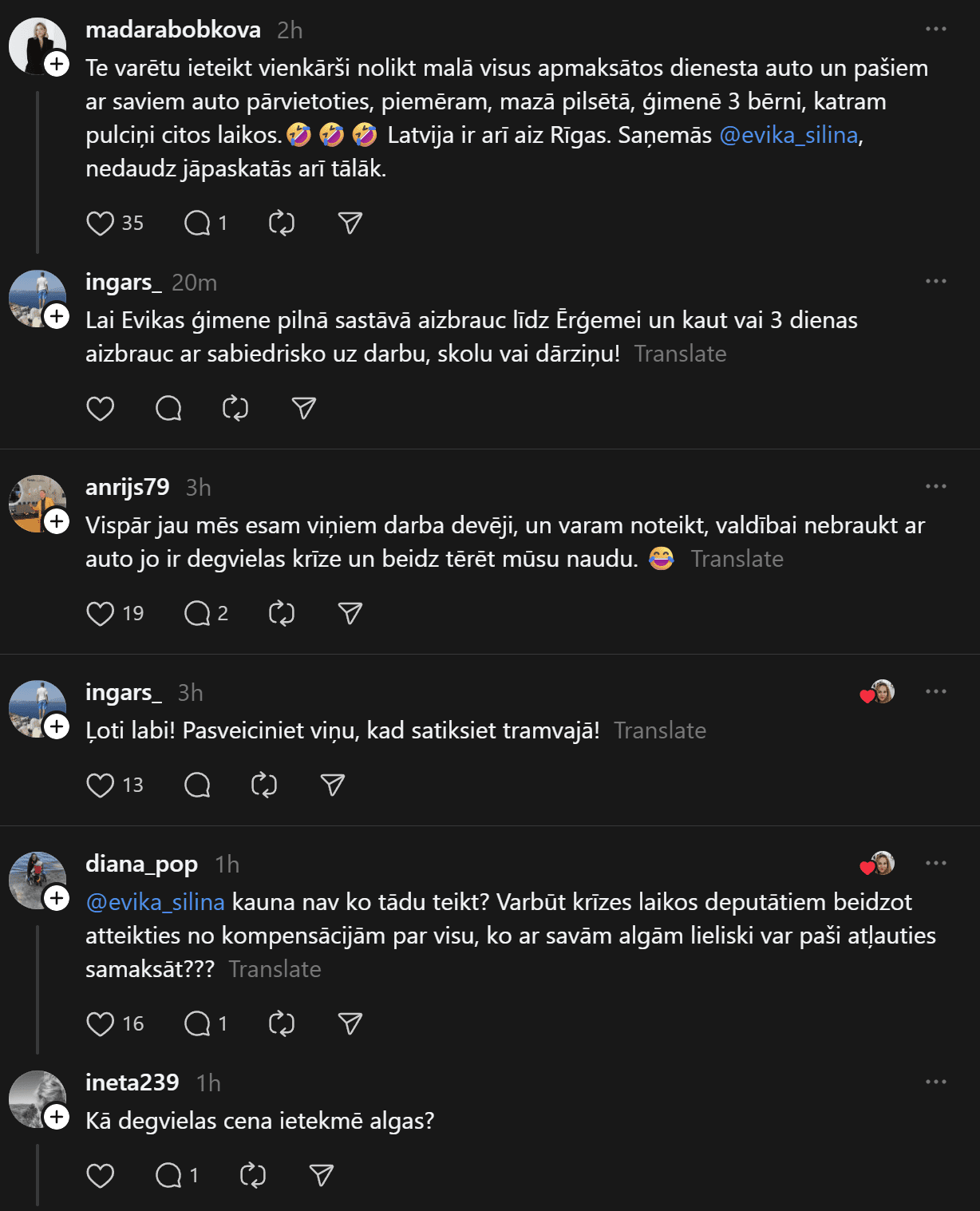Reply to ineta239's question post

(168, 1176)
